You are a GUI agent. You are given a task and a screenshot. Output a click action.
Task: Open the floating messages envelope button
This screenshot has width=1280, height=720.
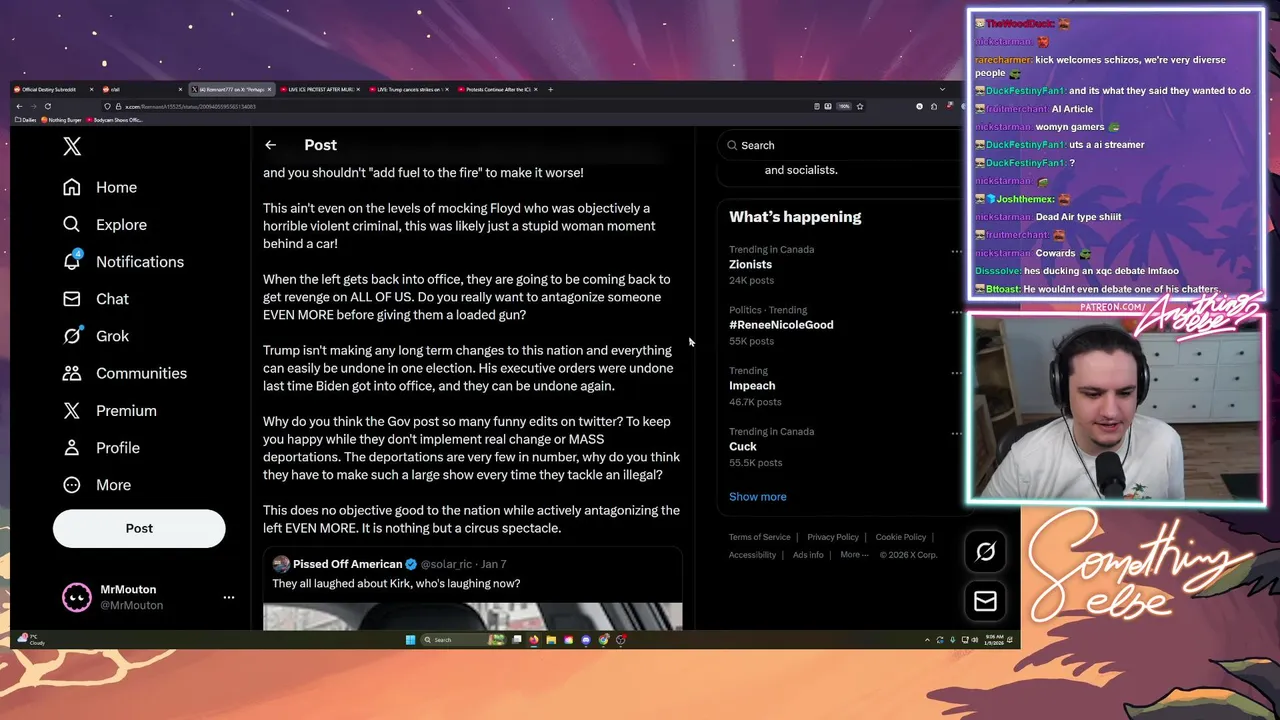click(x=985, y=601)
